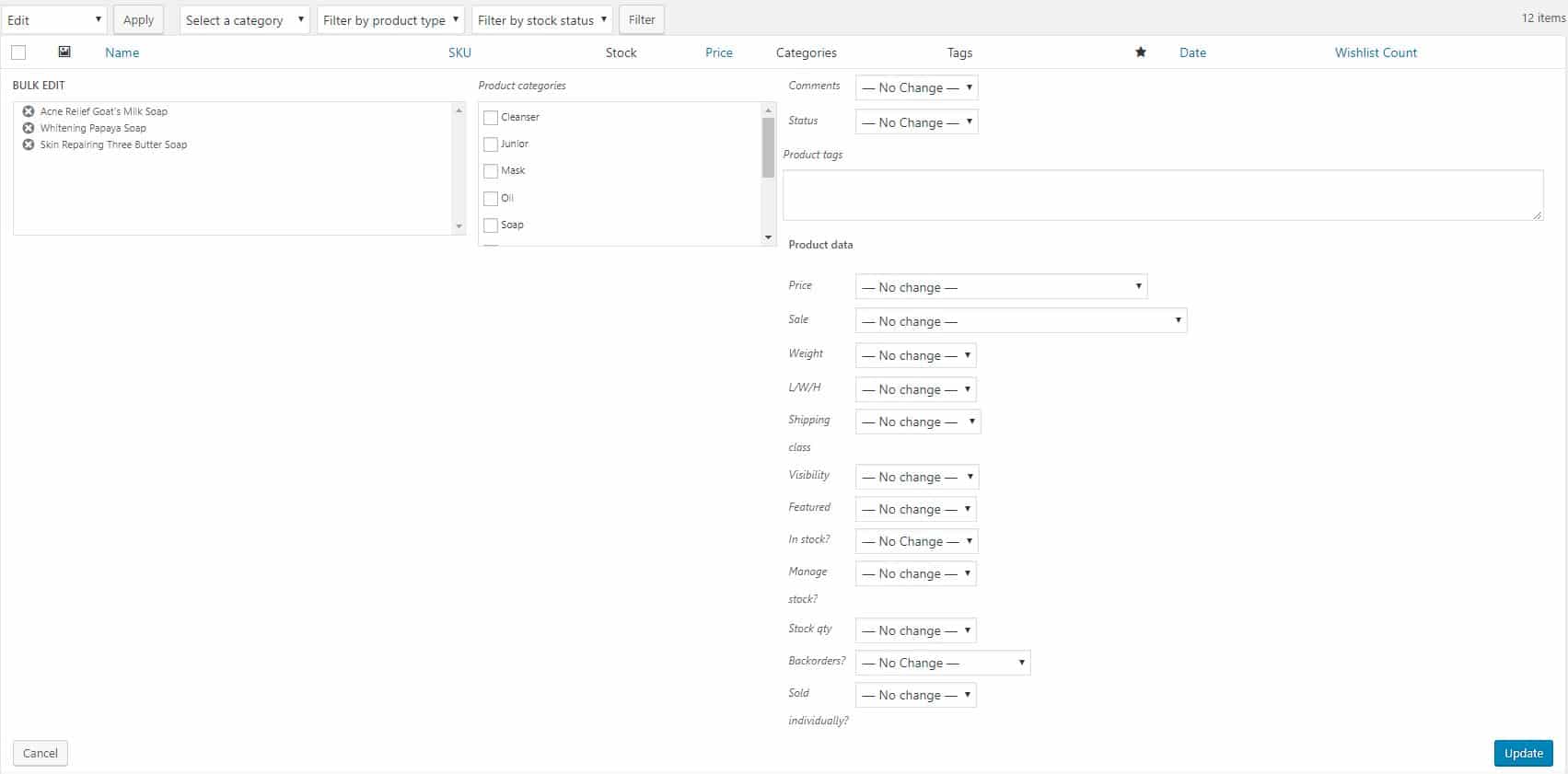Check the Mask category
Image resolution: width=1568 pixels, height=774 pixels.
[x=491, y=171]
